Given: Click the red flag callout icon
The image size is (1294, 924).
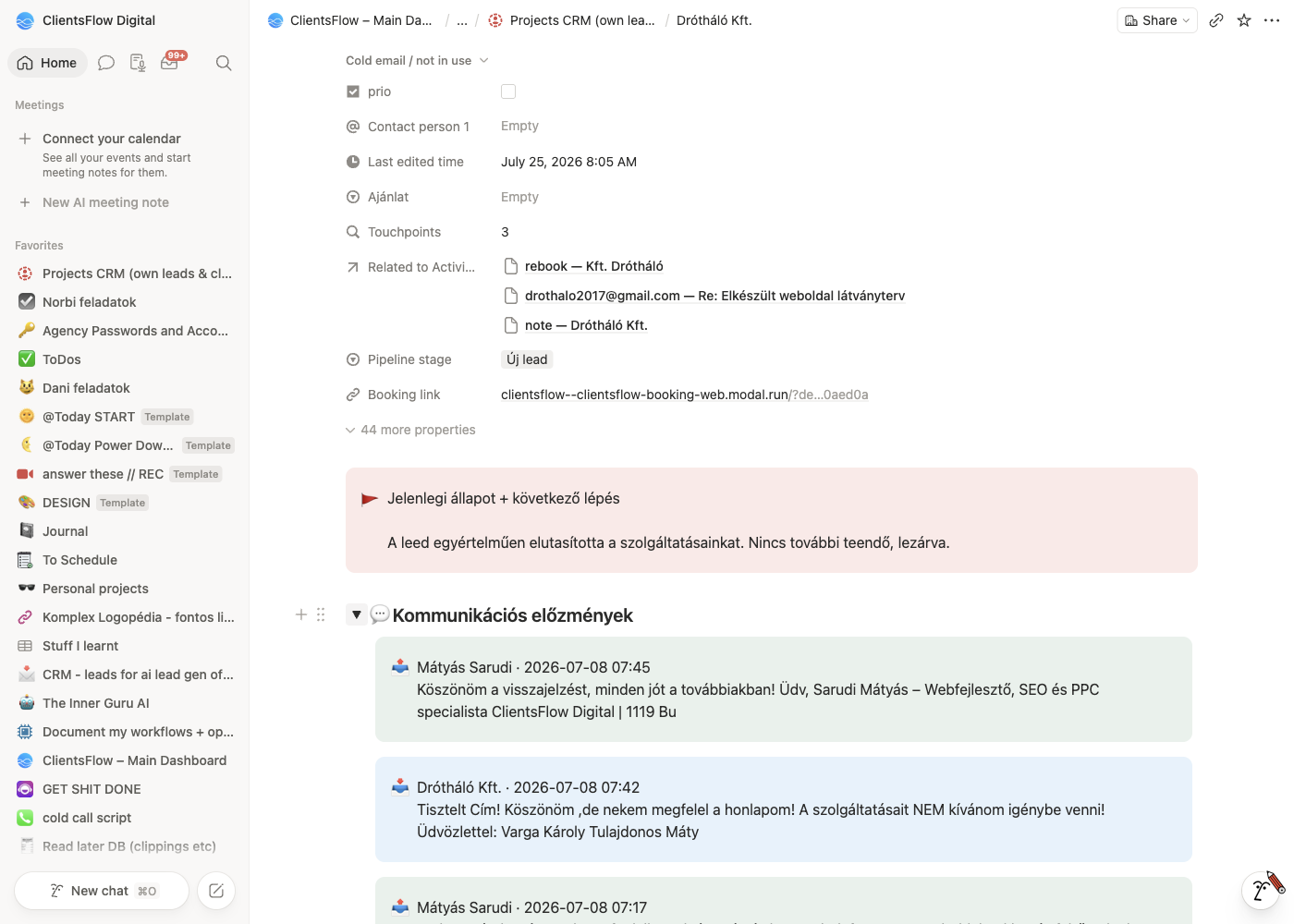Looking at the screenshot, I should tap(370, 499).
